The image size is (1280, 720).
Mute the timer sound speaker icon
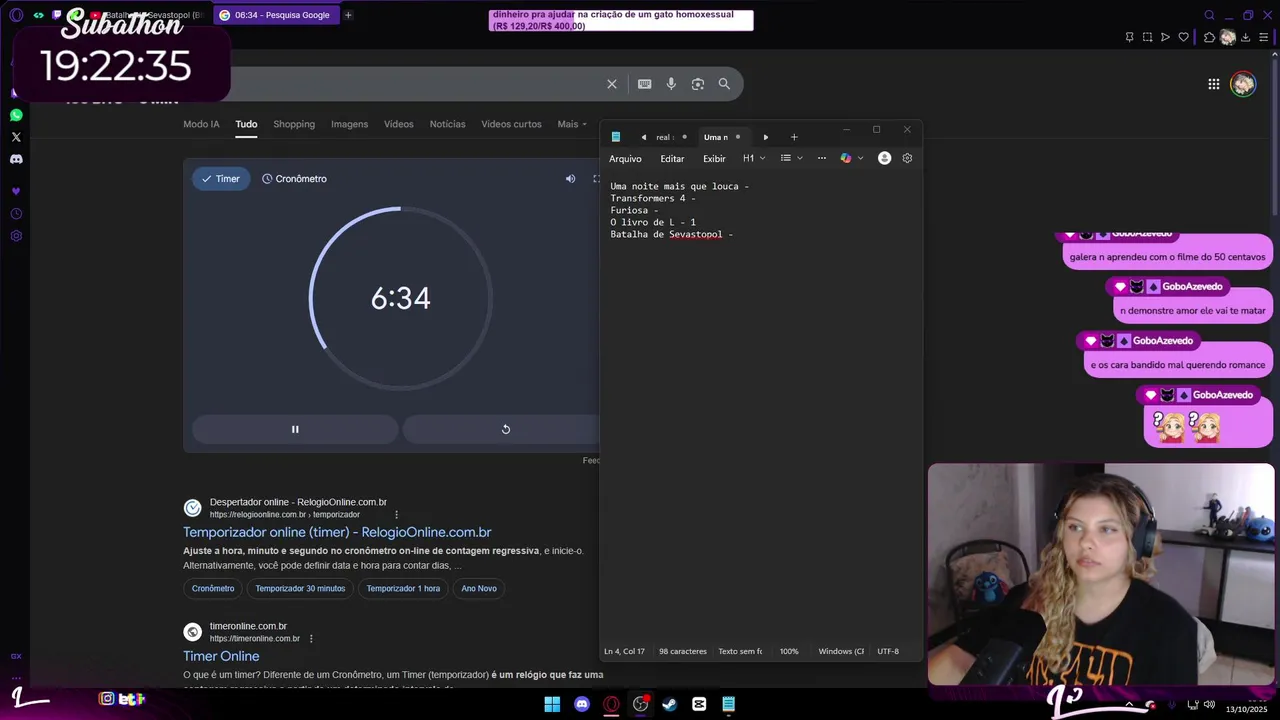570,179
